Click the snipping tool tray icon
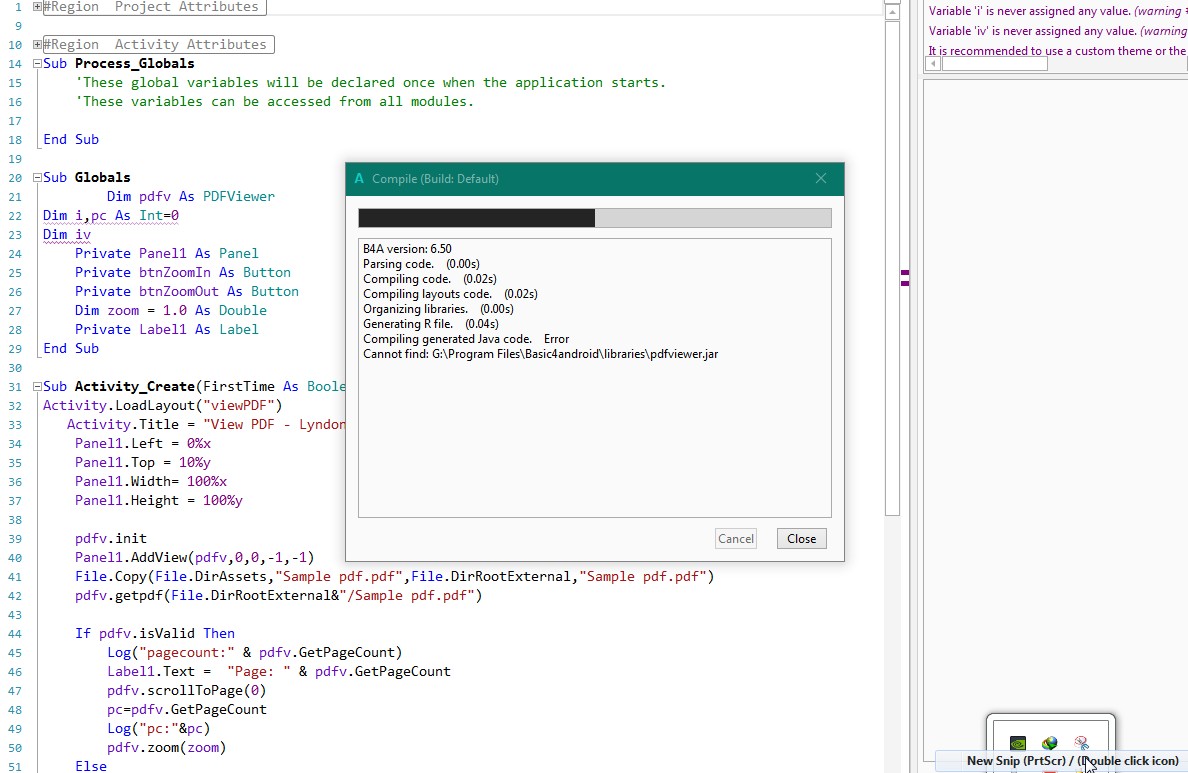The image size is (1188, 773). (1081, 744)
